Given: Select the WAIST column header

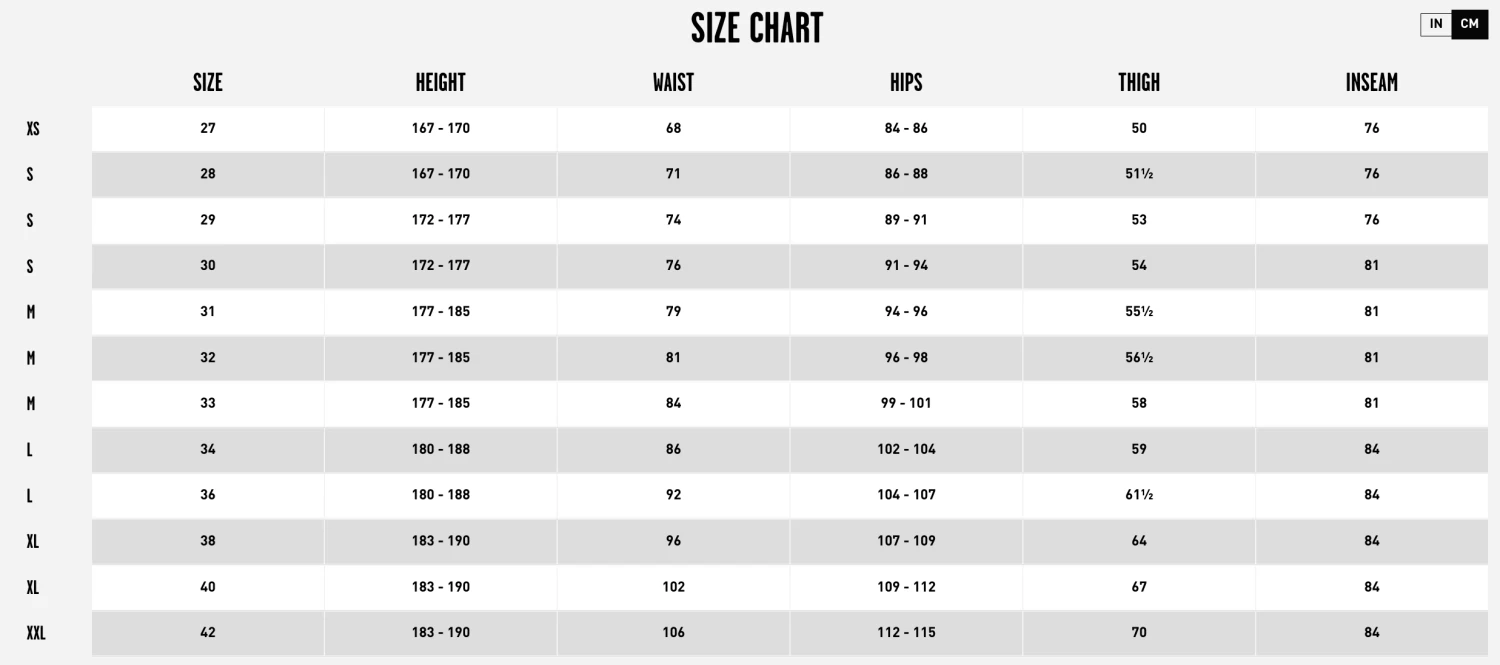Looking at the screenshot, I should (x=673, y=83).
